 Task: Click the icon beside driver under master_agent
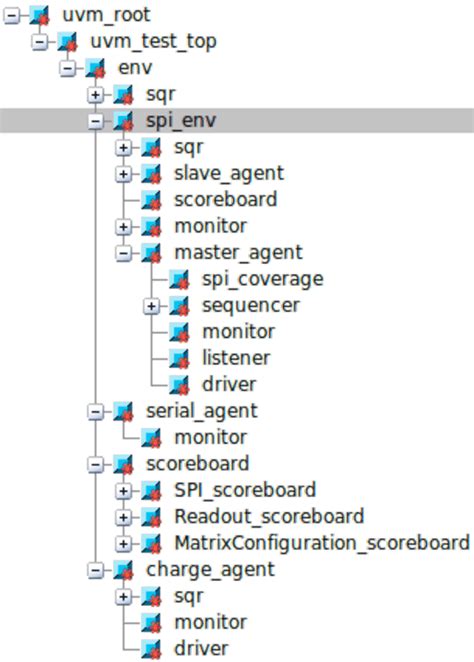point(179,385)
